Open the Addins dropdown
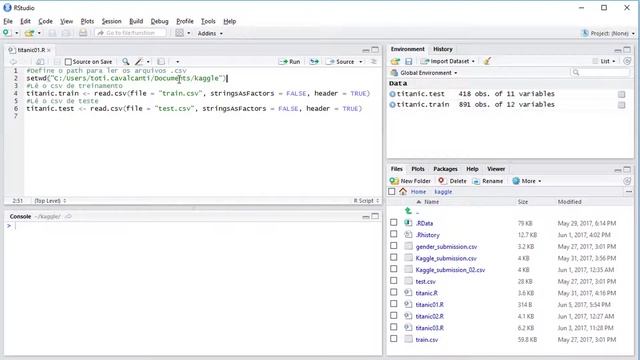Viewport: 640px width, 360px height. (210, 33)
